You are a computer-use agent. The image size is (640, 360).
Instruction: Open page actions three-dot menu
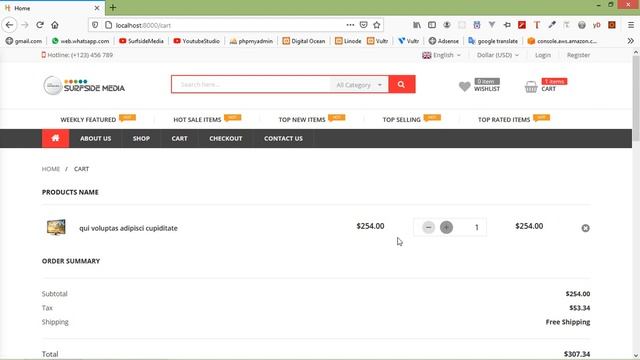(x=350, y=25)
